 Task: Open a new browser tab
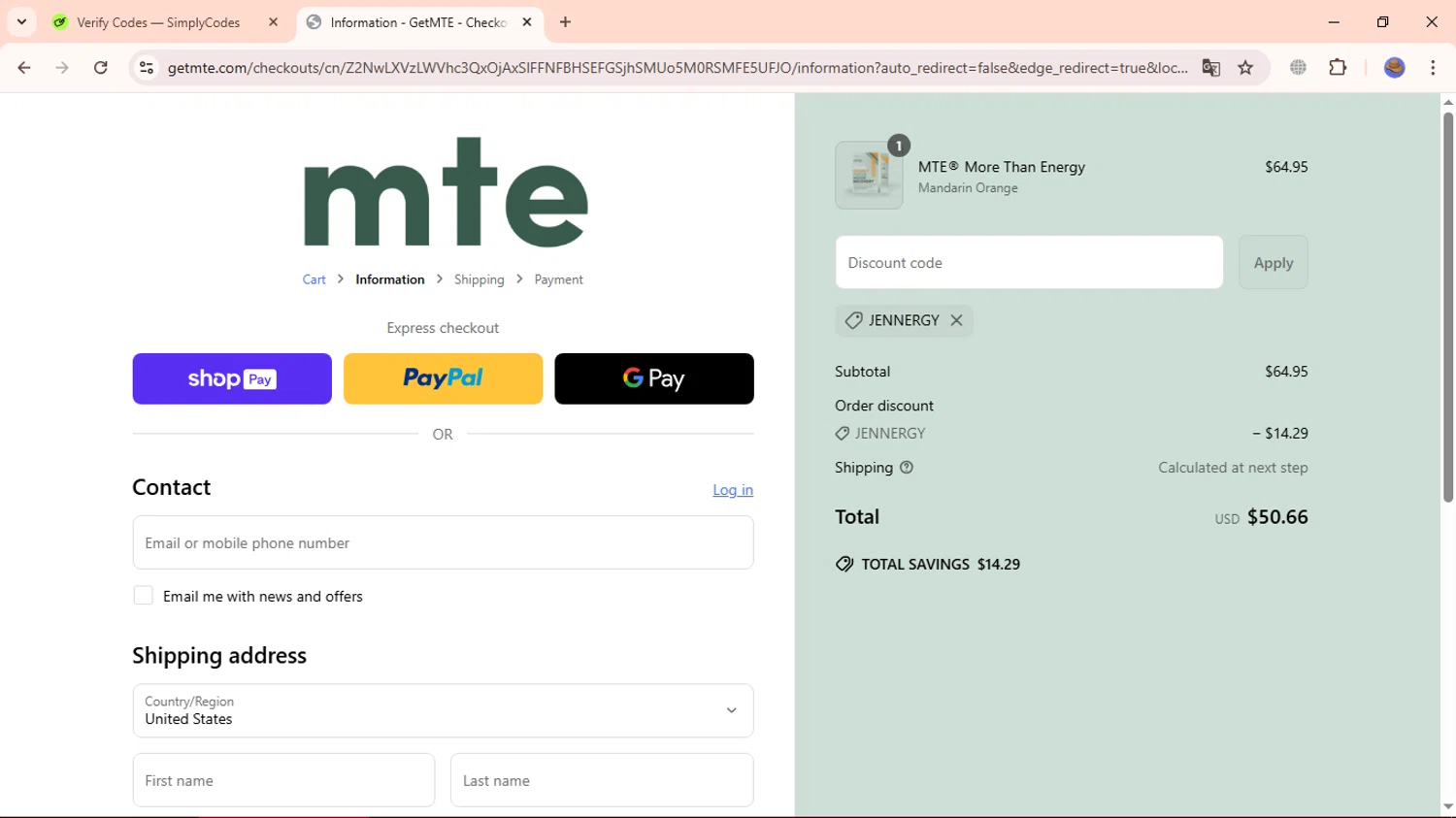click(565, 22)
